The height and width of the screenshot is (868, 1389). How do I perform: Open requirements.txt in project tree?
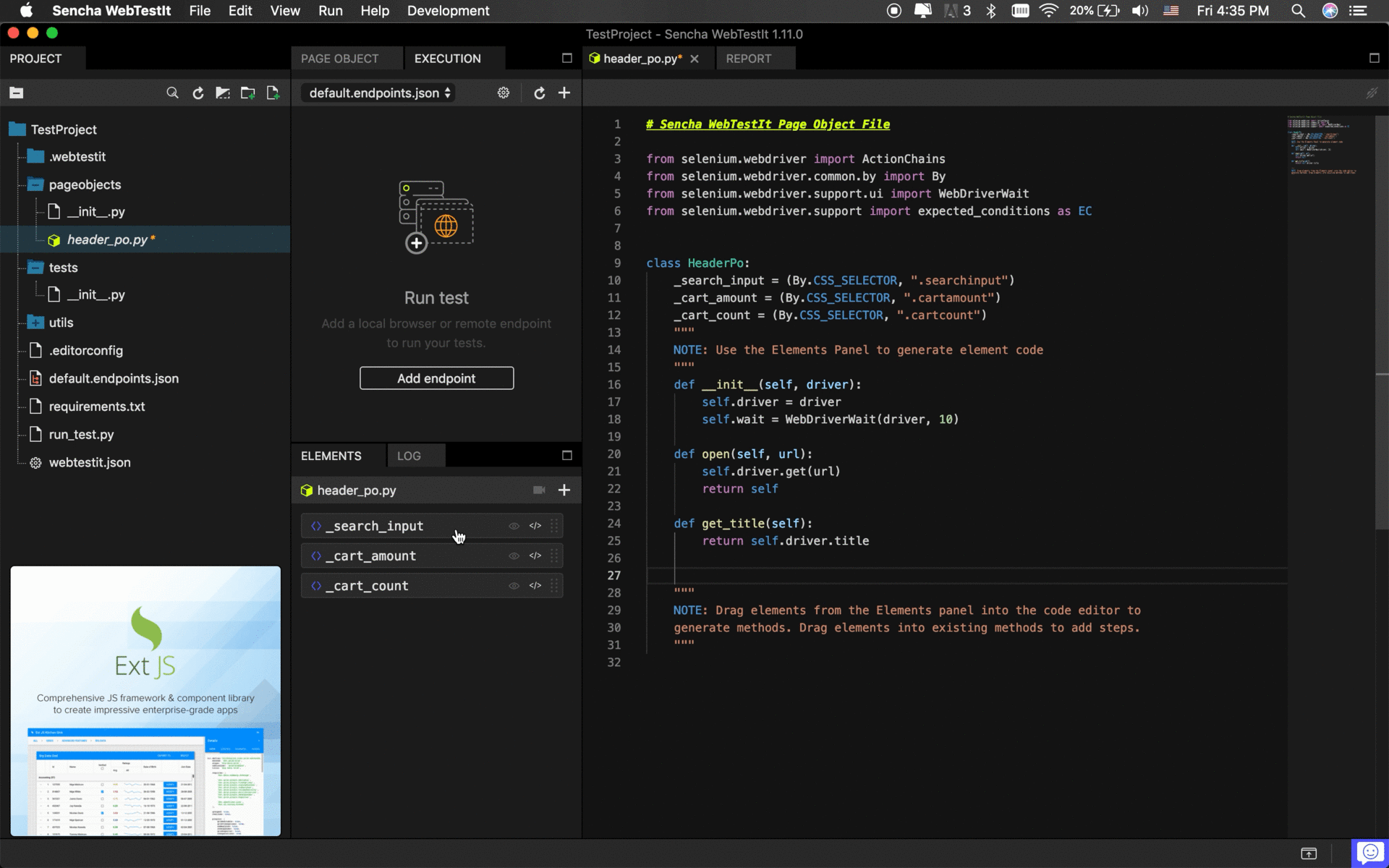coord(97,407)
